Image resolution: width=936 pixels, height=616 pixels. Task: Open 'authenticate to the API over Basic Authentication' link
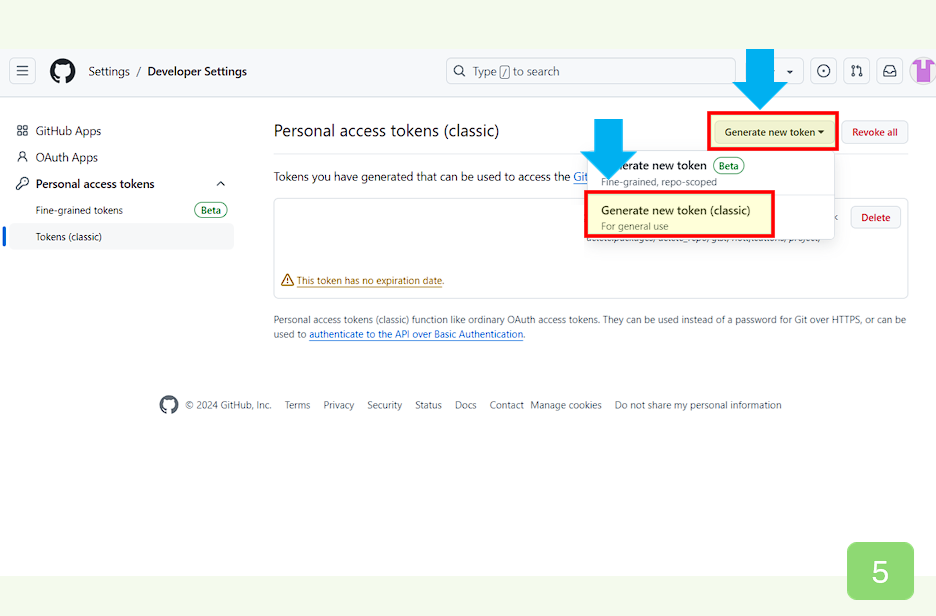pyautogui.click(x=416, y=334)
